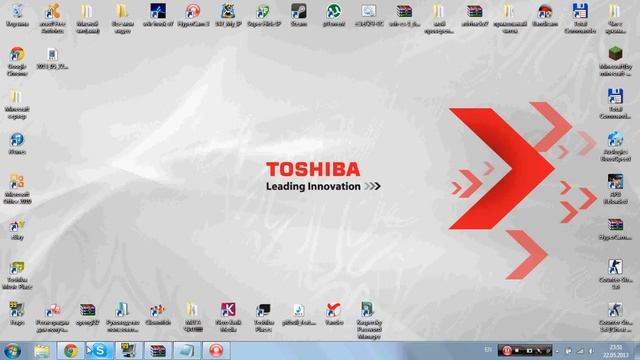Open the EN language indicator

pos(488,350)
